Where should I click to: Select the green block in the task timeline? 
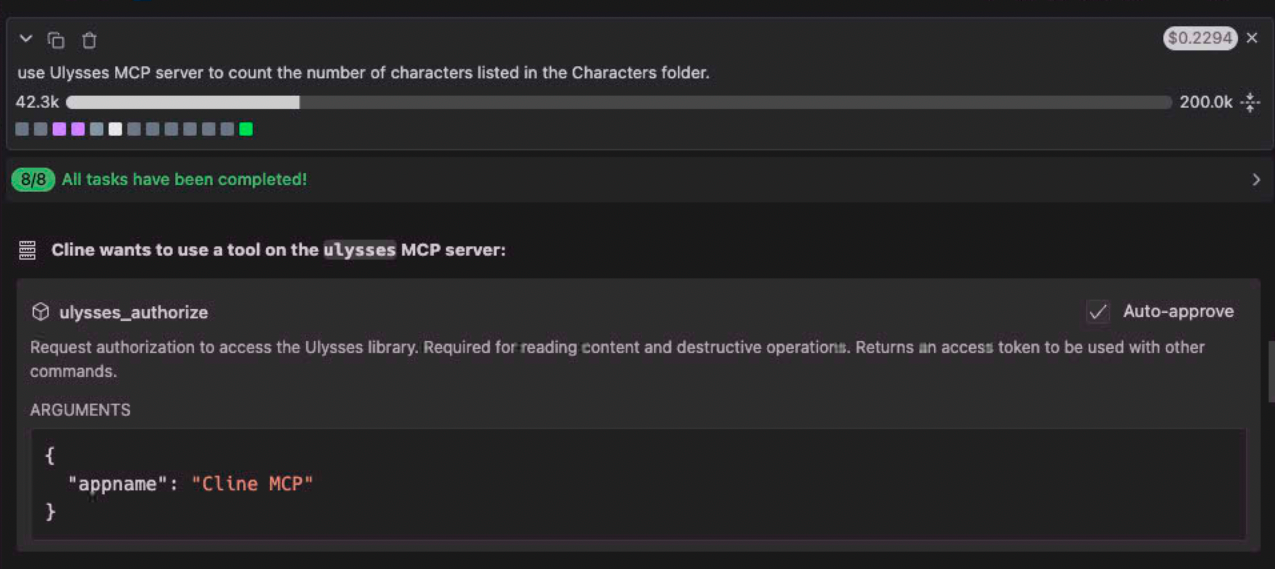tap(246, 129)
